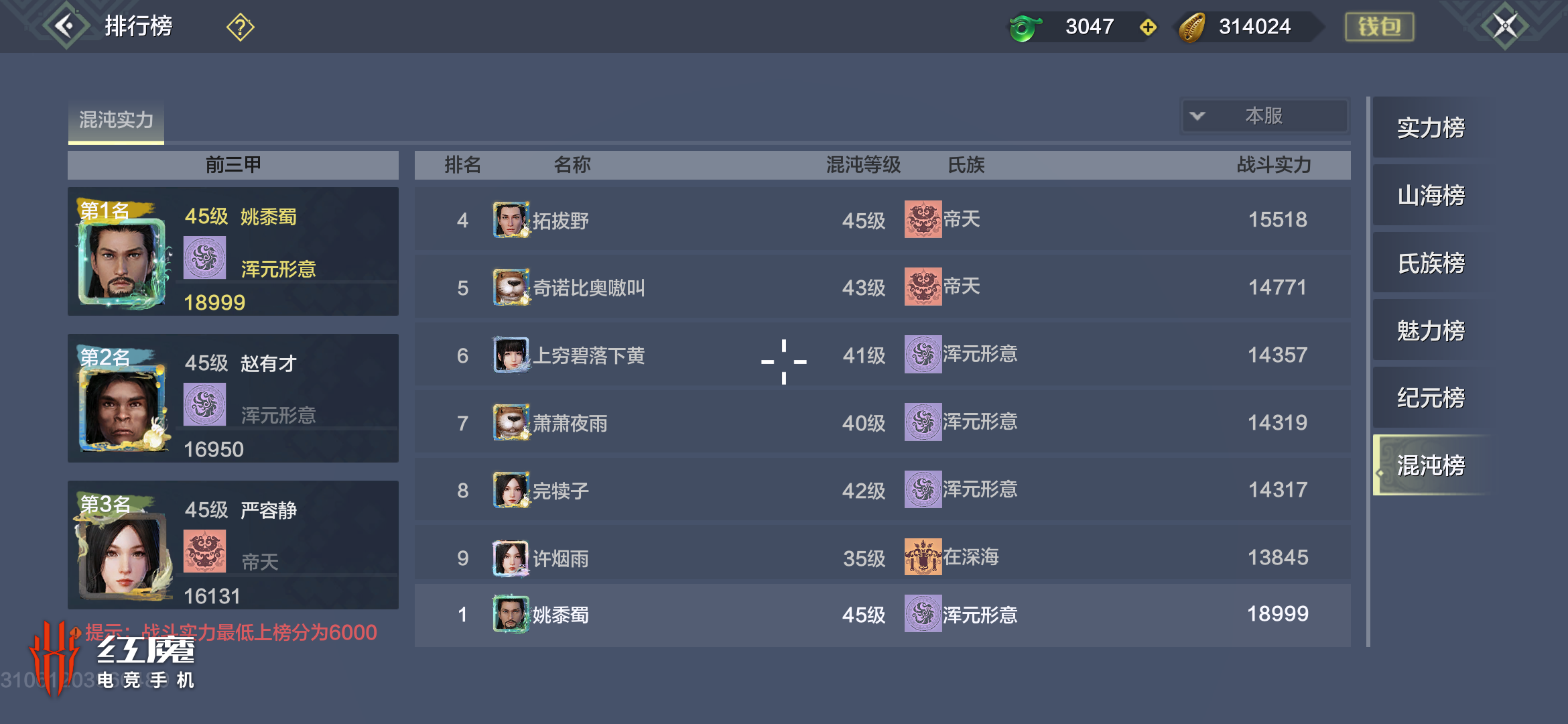
Task: Click the 钱包 wallet button
Action: click(1379, 27)
